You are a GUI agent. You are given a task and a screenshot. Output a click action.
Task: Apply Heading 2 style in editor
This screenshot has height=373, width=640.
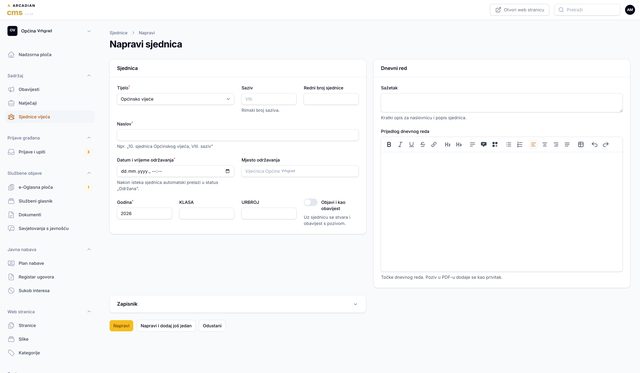[x=447, y=144]
